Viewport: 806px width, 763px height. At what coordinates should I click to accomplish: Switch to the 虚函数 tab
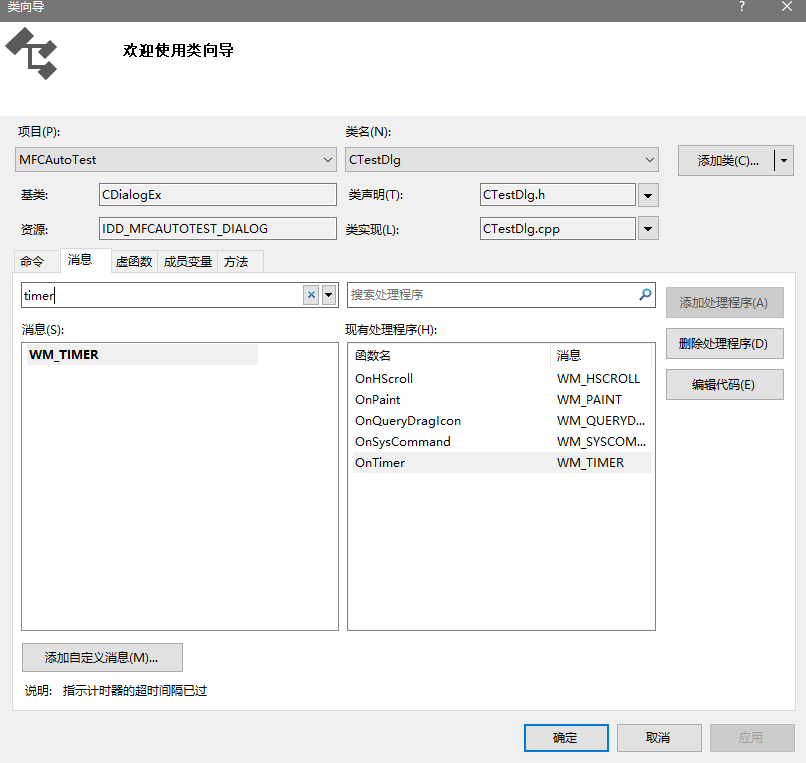(135, 261)
